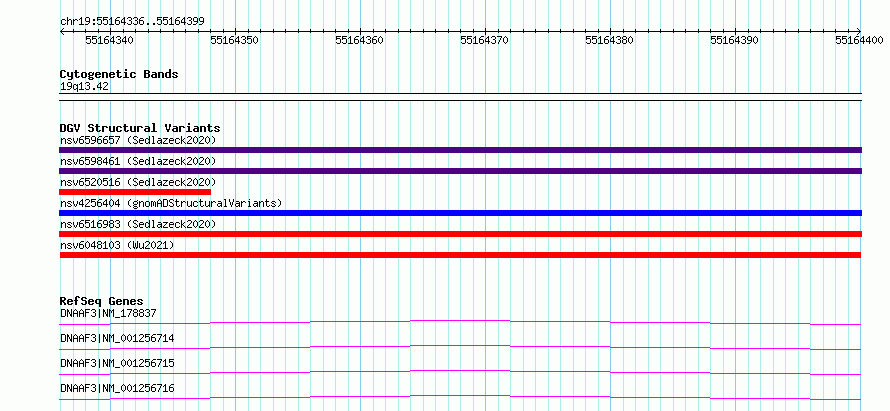Viewport: 890px width, 411px height.
Task: Select the red bar for nsv6516983
Action: 460,234
